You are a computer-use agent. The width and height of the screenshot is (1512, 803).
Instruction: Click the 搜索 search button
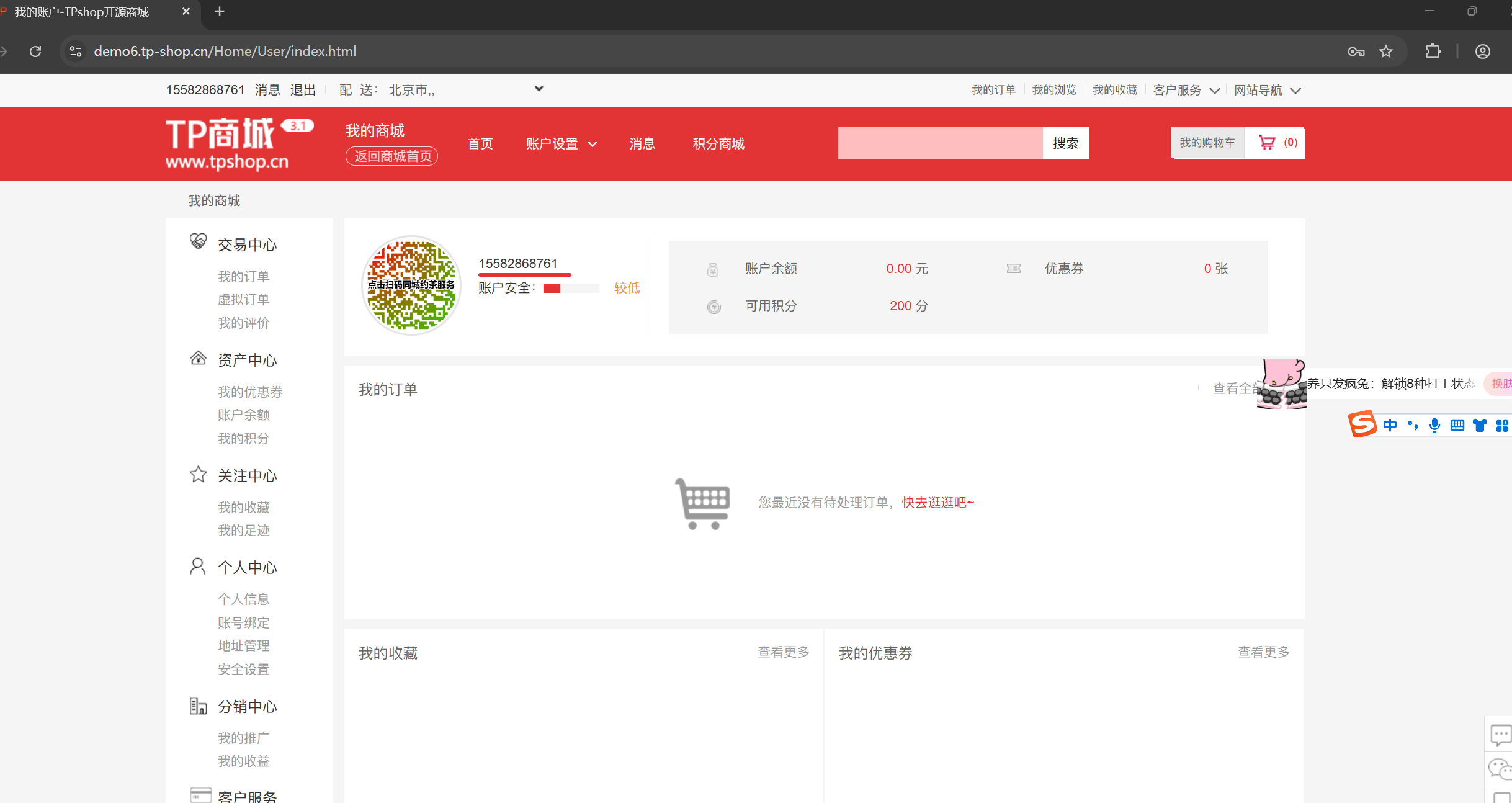coord(1065,143)
